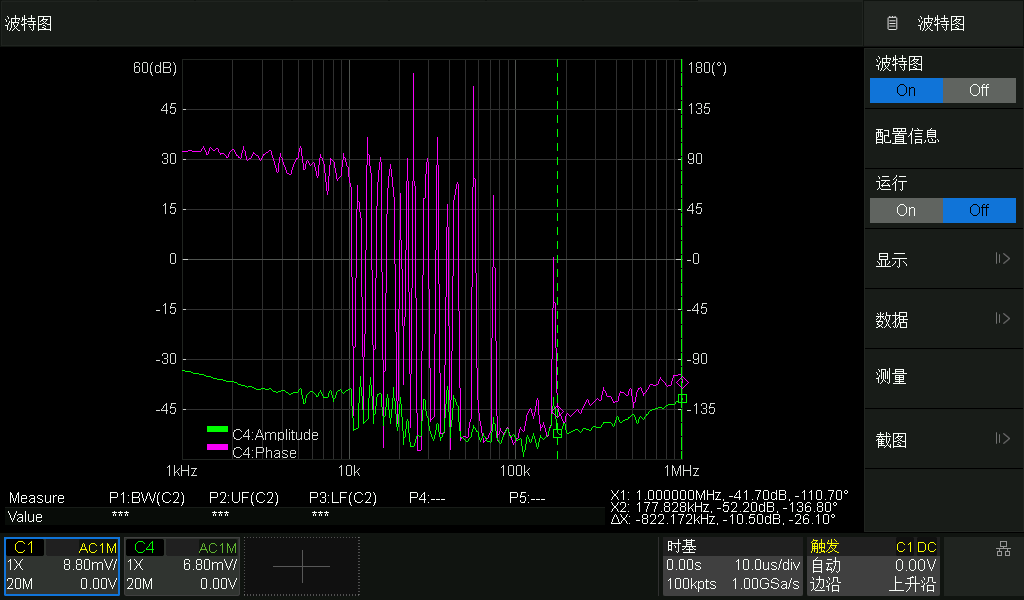This screenshot has width=1024, height=600.
Task: Click the AC1M coupling label in the C1 box
Action: tap(98, 548)
